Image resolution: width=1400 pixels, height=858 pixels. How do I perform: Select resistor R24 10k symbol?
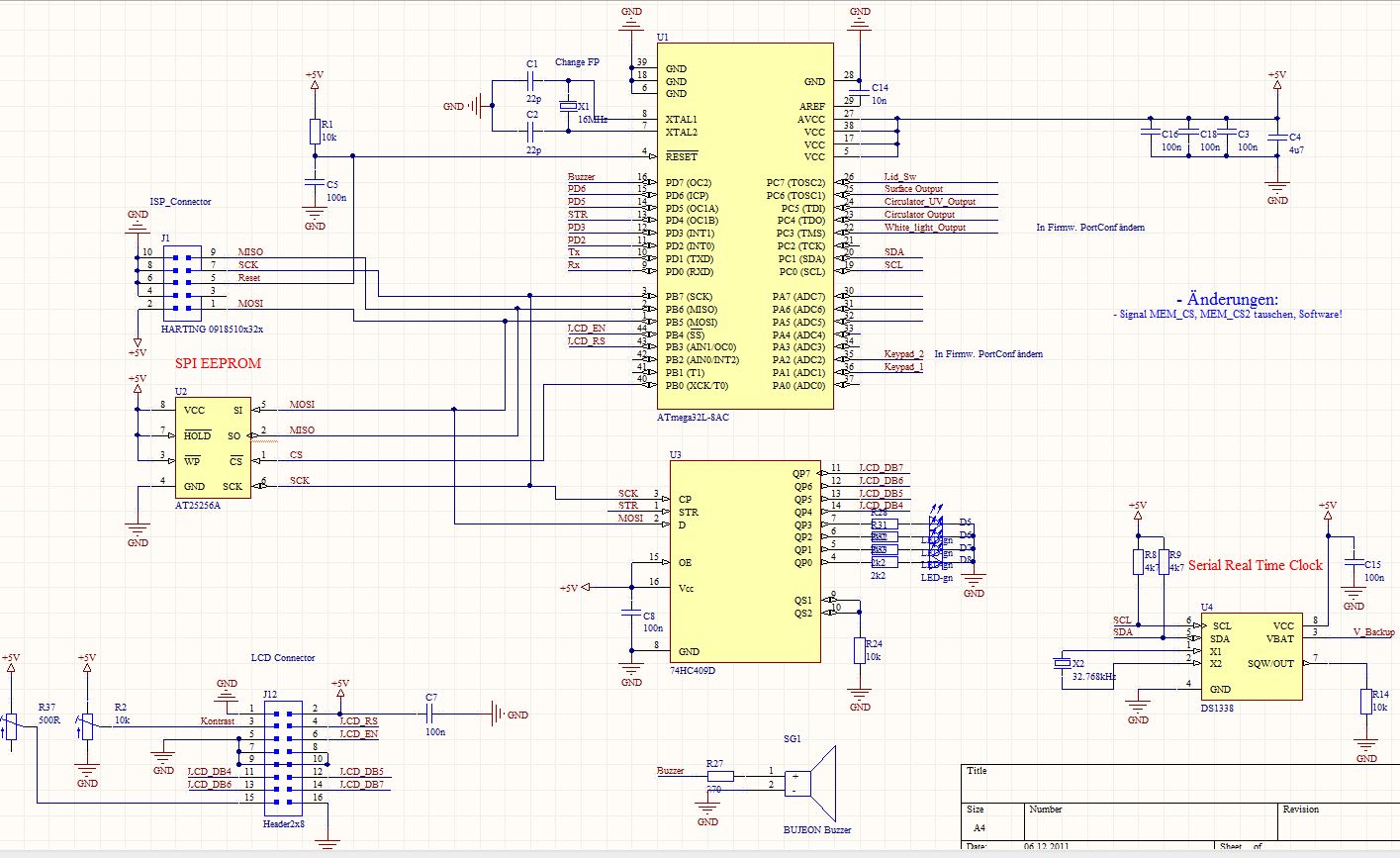coord(860,648)
